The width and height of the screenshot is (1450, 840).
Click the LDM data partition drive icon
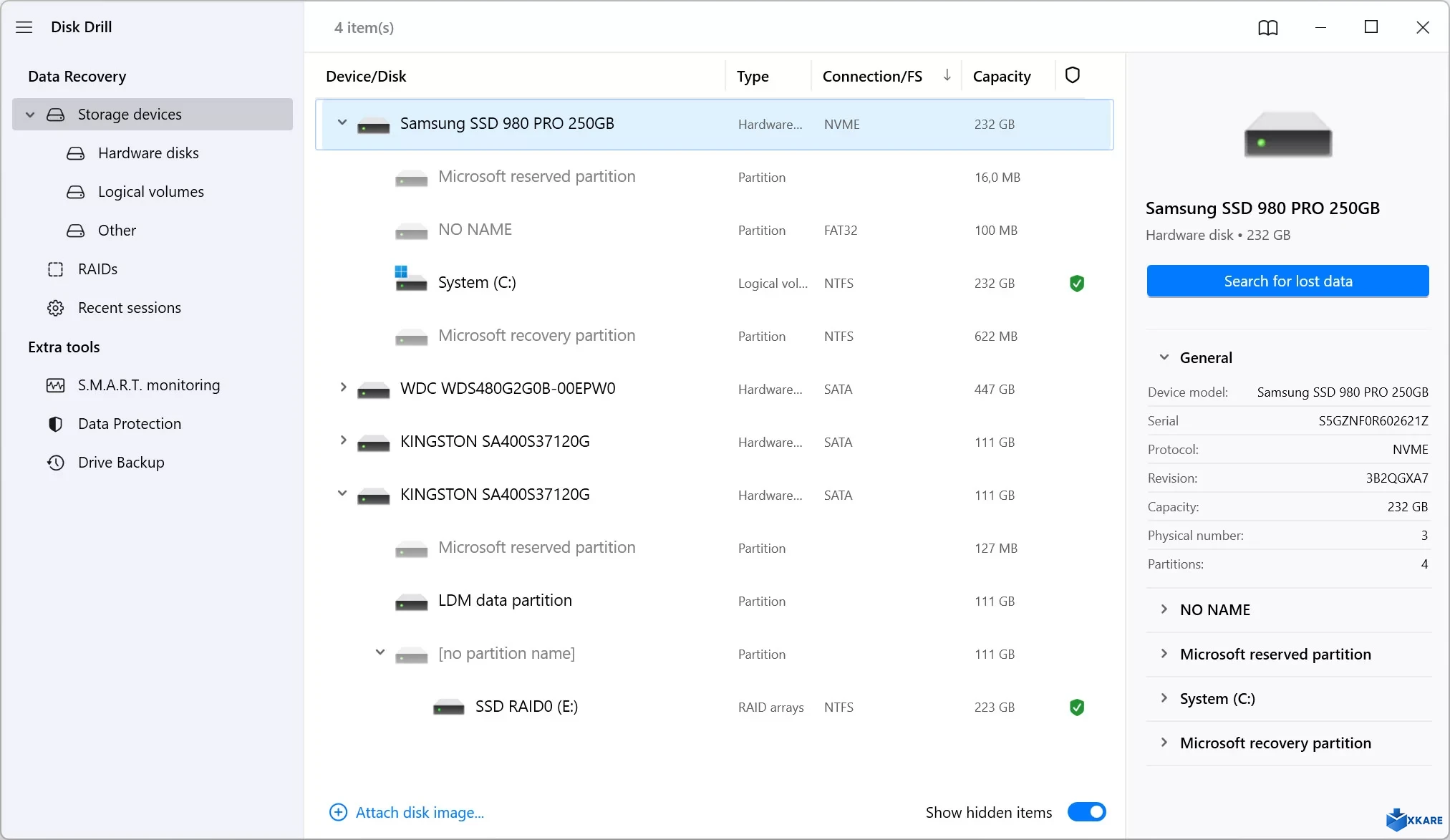click(412, 602)
